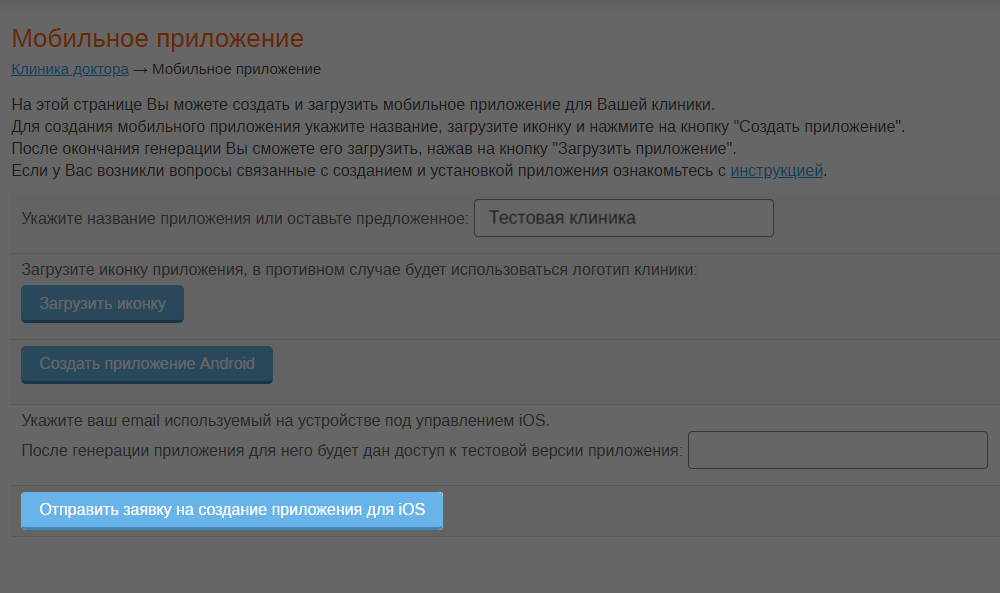Click the current breadcrumb text Мобильное приложение
The height and width of the screenshot is (593, 1000).
pos(237,70)
